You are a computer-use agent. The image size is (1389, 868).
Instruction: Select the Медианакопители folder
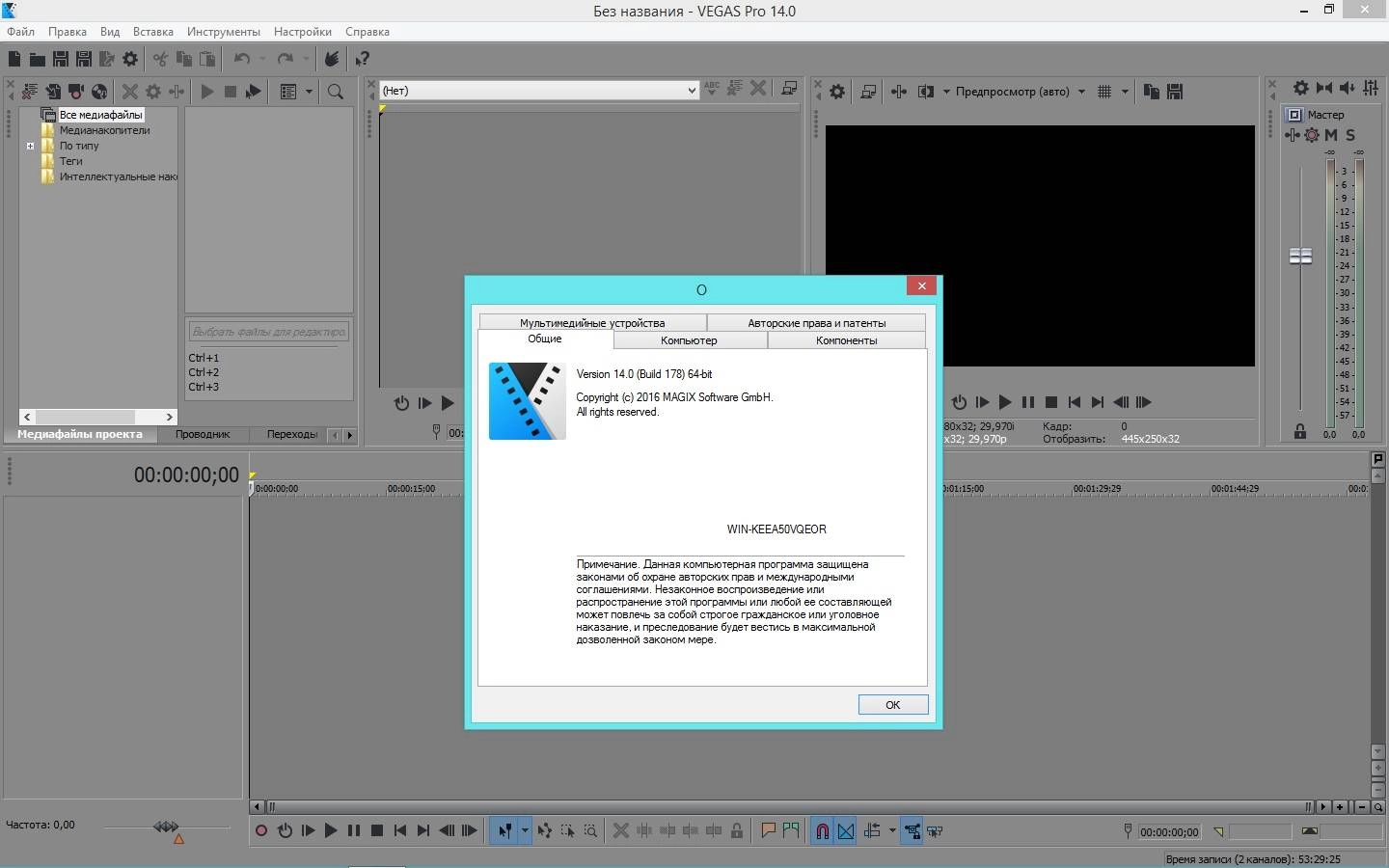pos(104,130)
